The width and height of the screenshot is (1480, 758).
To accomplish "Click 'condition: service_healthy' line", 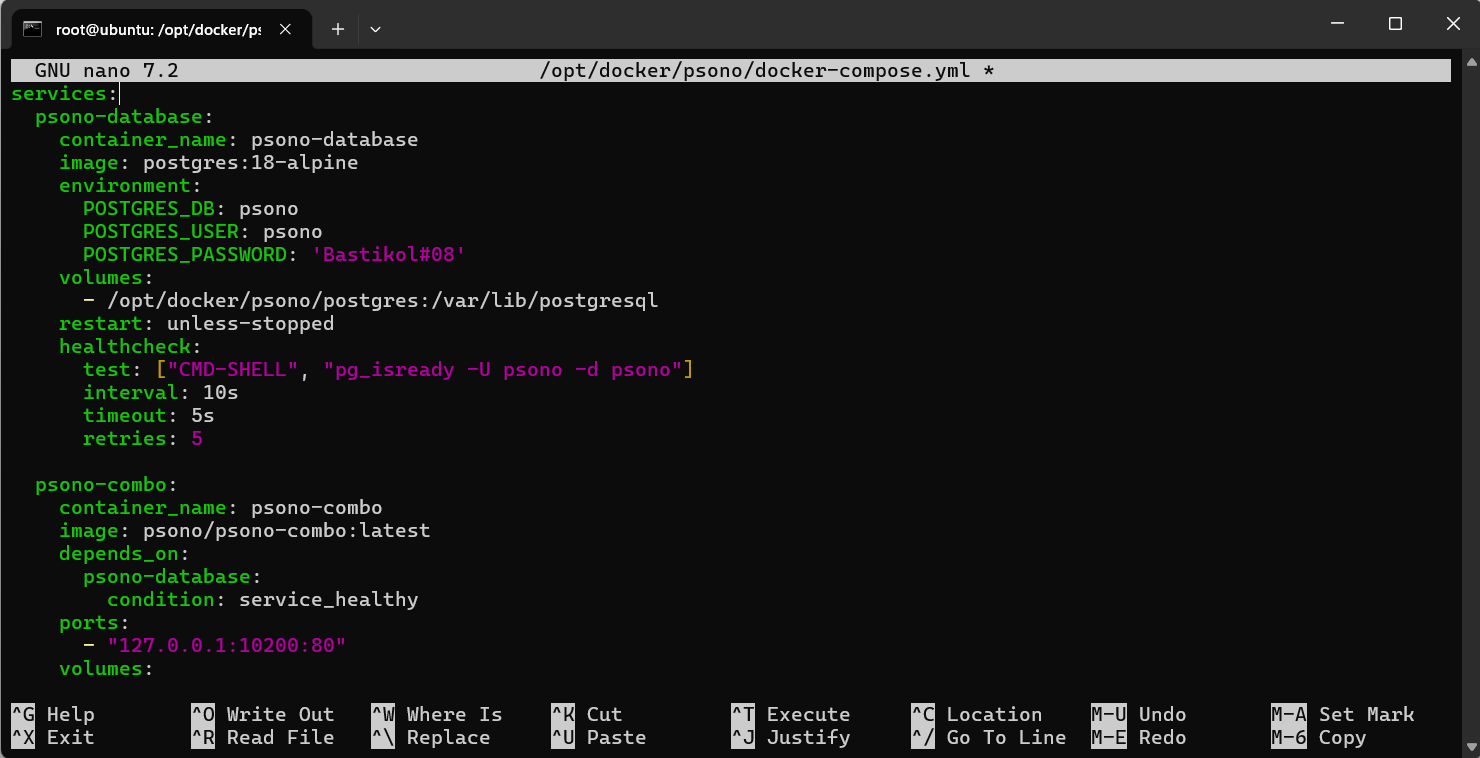I will point(262,600).
